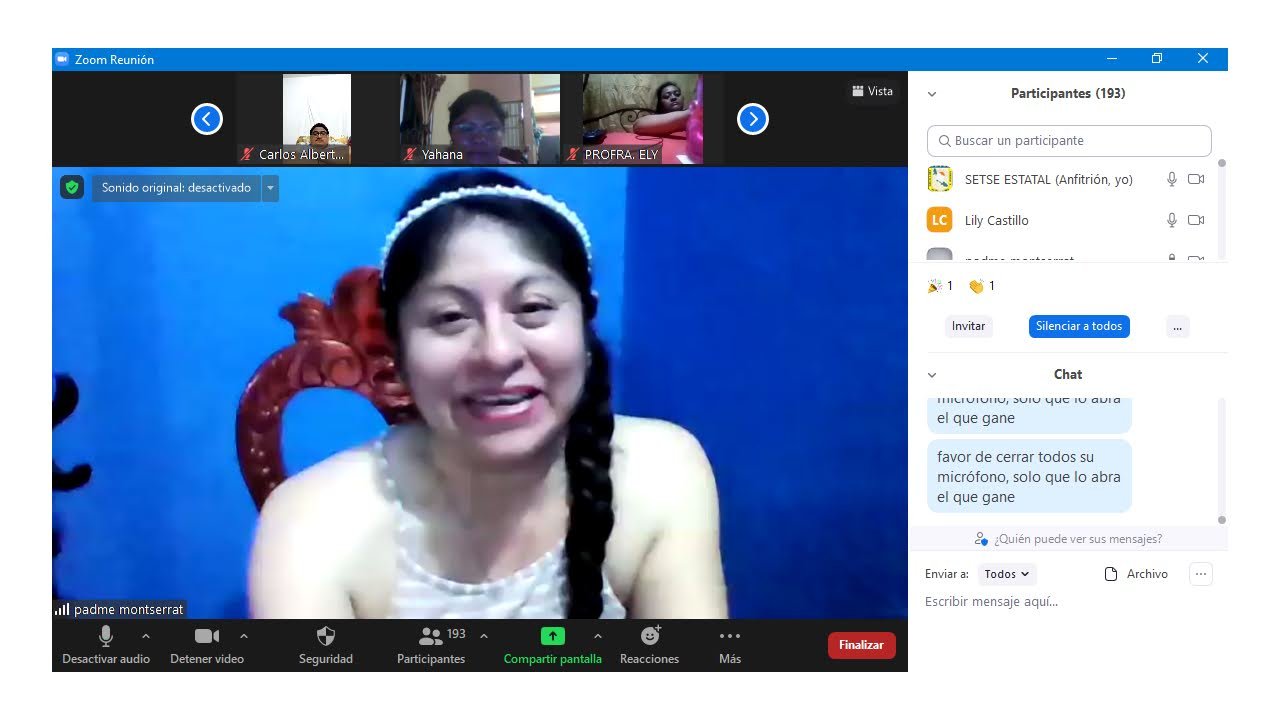Click Zoom app icon in title bar
Image resolution: width=1280 pixels, height=720 pixels.
point(62,59)
